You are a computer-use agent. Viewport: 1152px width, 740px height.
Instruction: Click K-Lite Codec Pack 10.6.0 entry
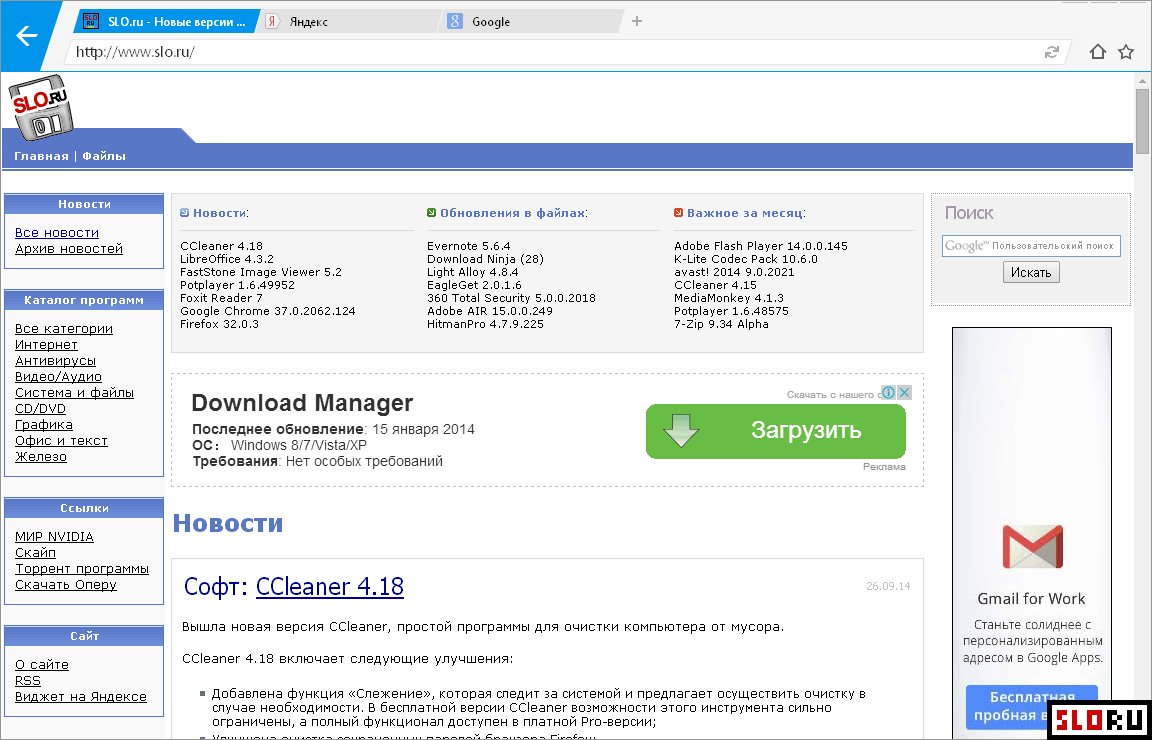point(746,259)
